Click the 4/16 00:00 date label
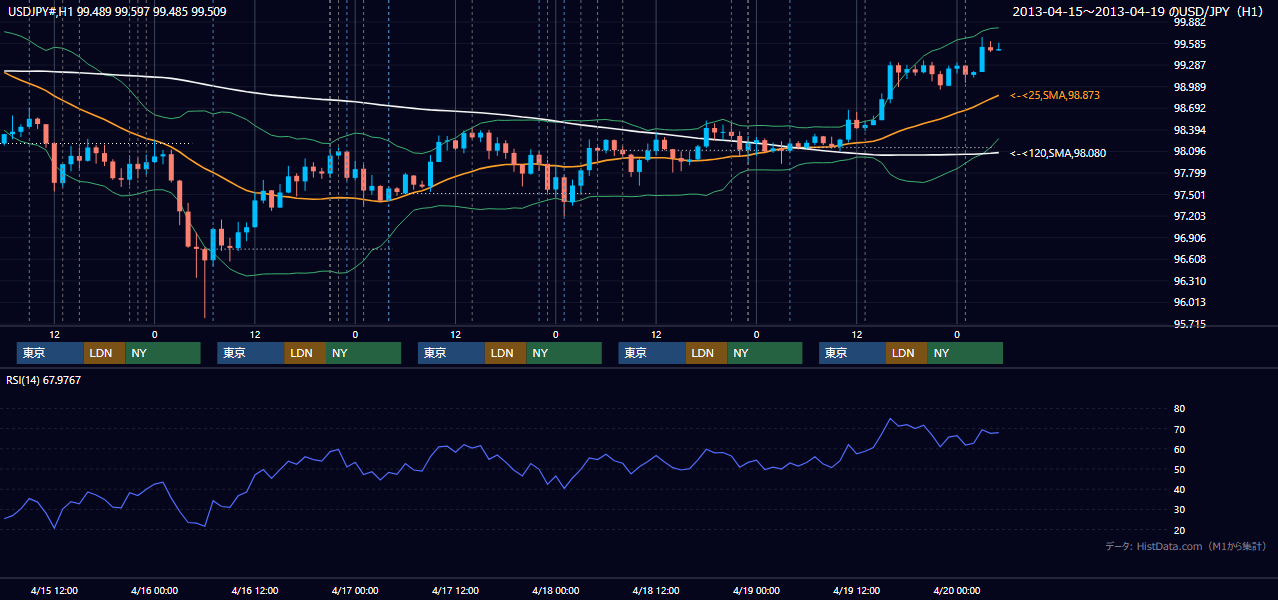Image resolution: width=1278 pixels, height=600 pixels. tap(155, 591)
